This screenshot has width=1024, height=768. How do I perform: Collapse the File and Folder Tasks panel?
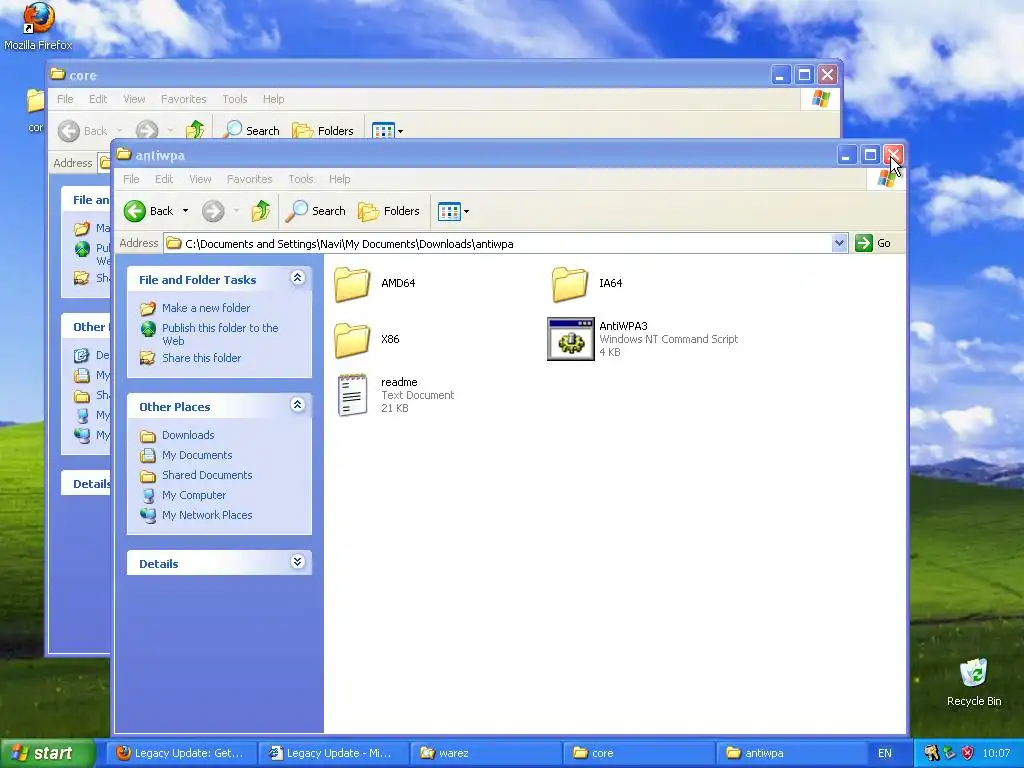[297, 278]
